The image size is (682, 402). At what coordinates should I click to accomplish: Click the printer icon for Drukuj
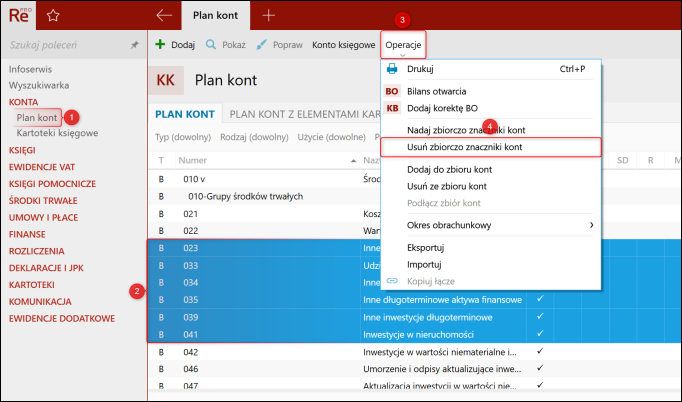(392, 69)
